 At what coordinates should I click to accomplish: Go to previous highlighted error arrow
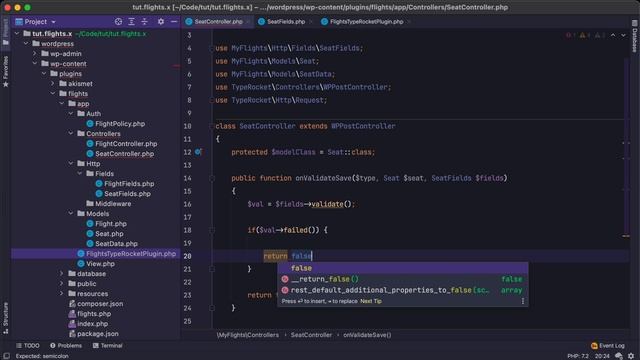point(613,36)
